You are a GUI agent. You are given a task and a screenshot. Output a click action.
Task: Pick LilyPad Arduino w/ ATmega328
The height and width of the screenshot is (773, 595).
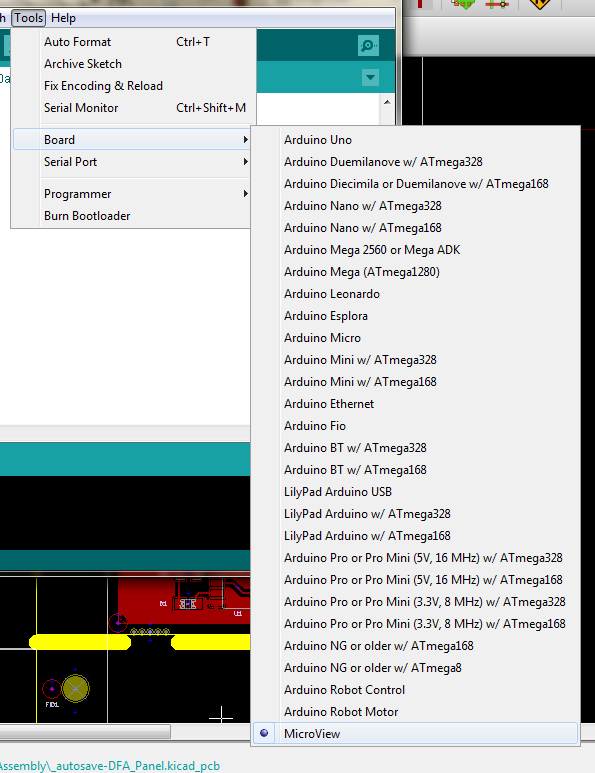pyautogui.click(x=415, y=514)
